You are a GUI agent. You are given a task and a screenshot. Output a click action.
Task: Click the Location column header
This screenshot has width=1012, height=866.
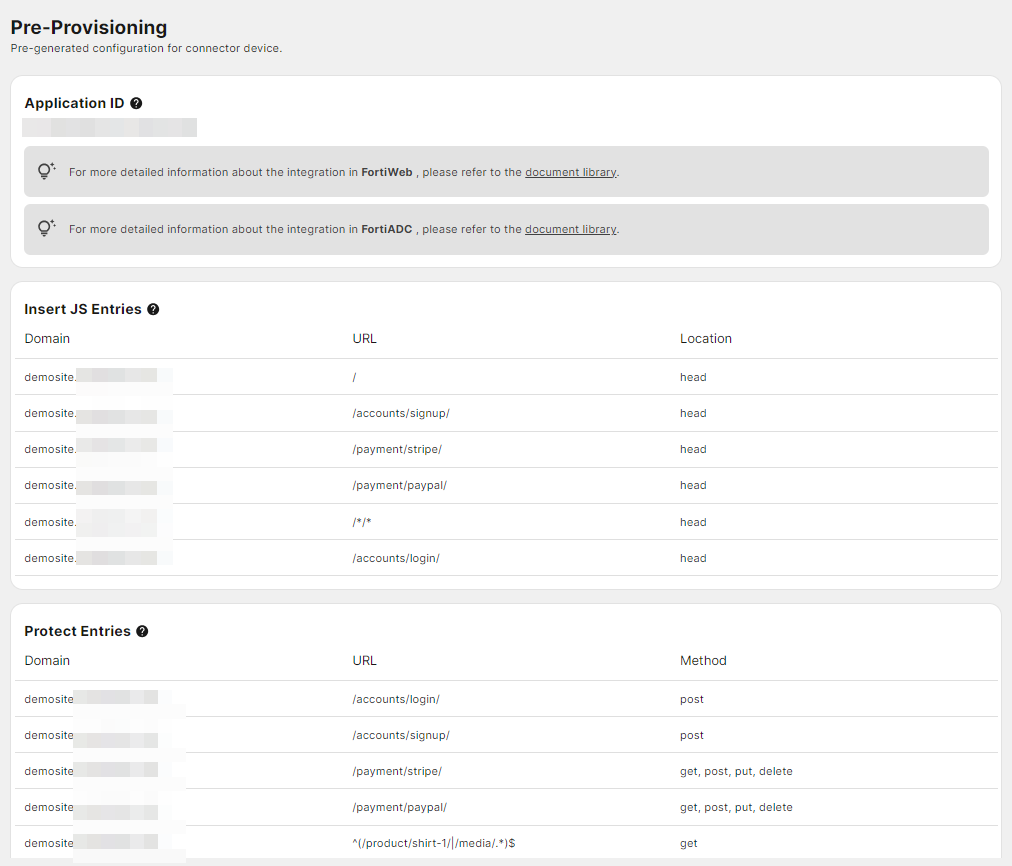click(705, 338)
